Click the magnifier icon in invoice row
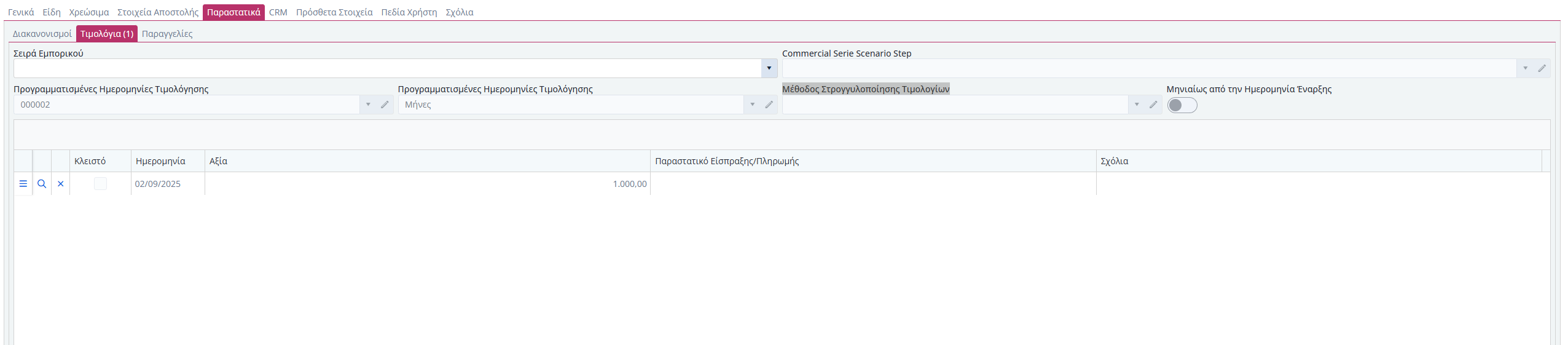1568x345 pixels. click(42, 184)
